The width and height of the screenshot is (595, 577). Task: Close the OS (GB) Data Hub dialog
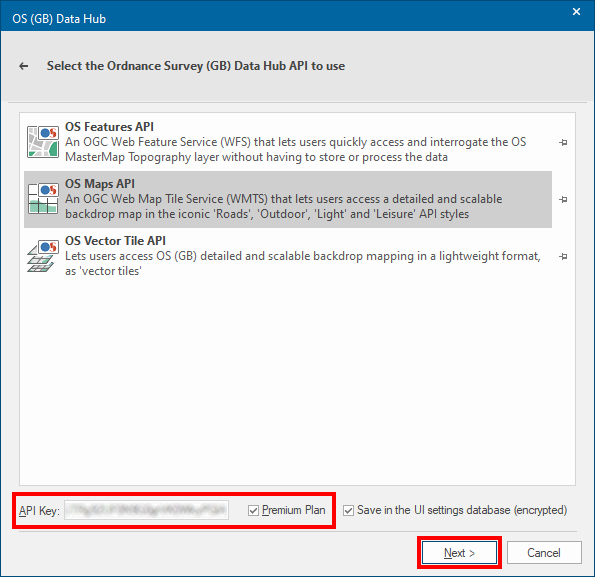[576, 12]
